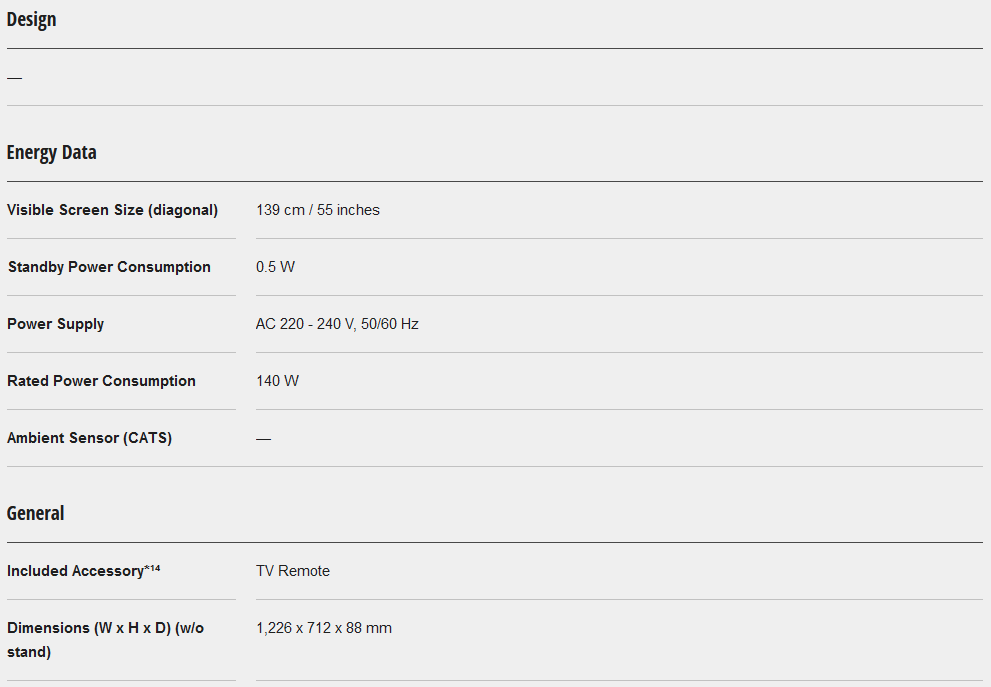Click the AC 220 - 240 V value

coord(337,324)
